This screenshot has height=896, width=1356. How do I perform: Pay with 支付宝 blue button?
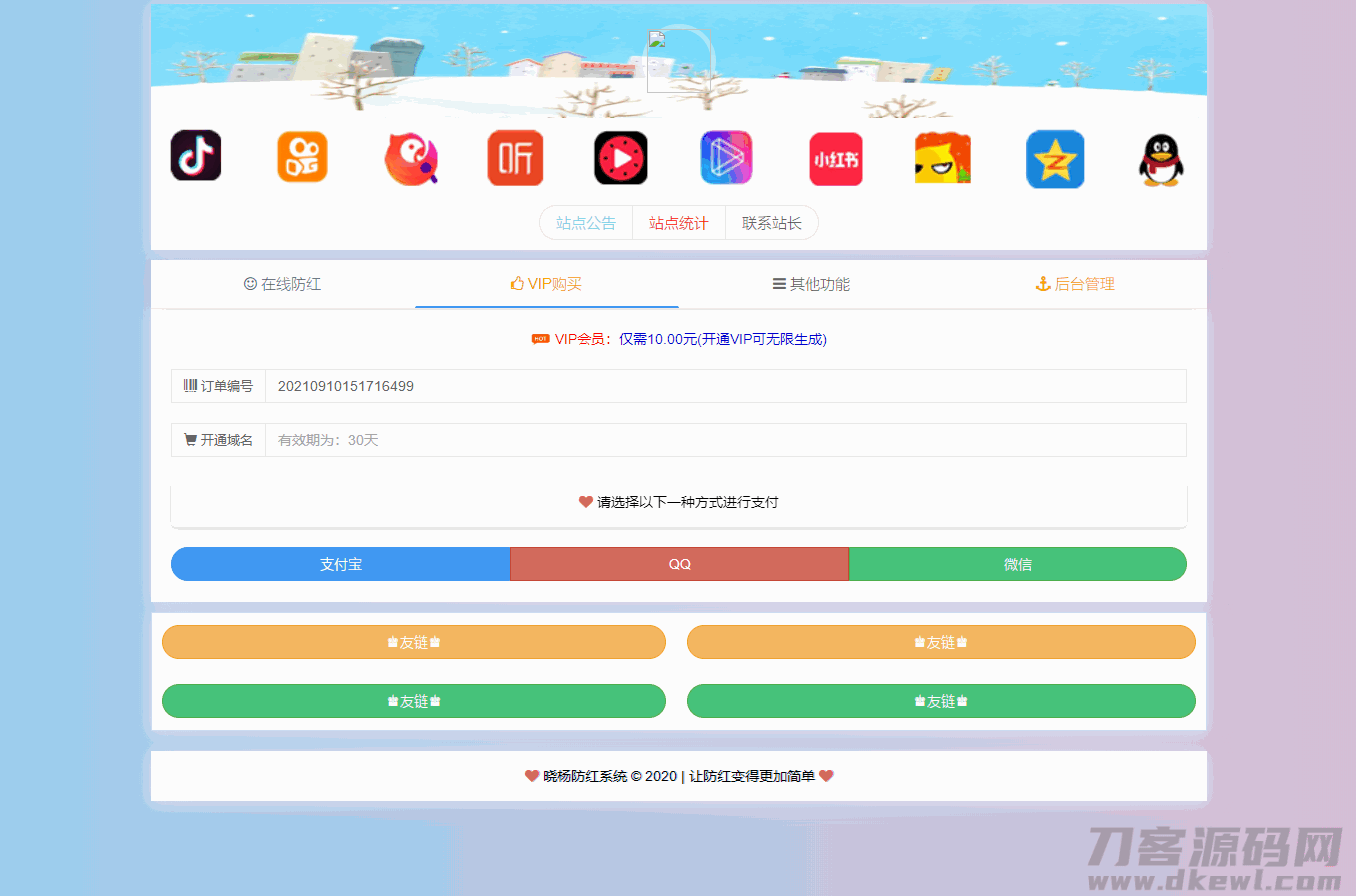coord(341,564)
